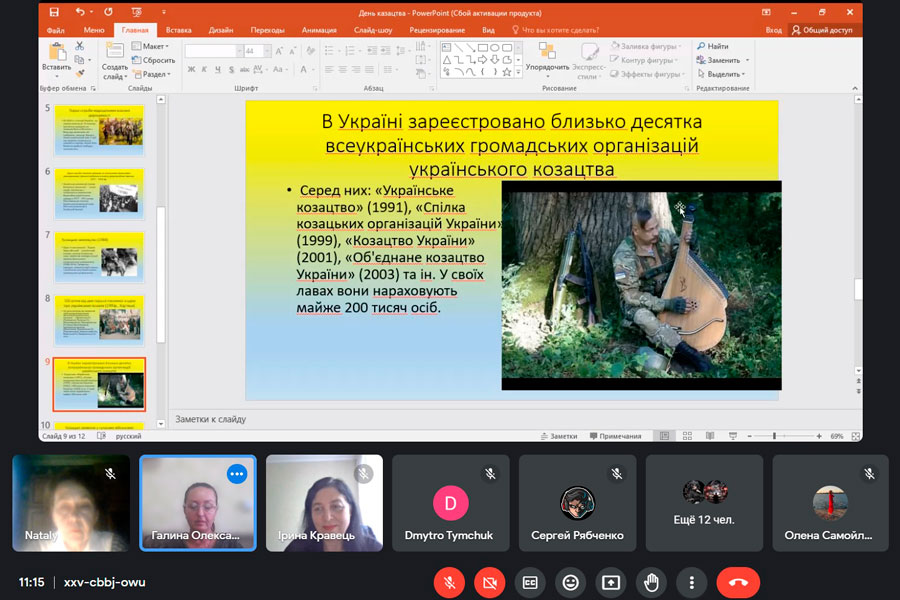Expand the Макет layout dropdown
Image resolution: width=900 pixels, height=600 pixels.
tap(153, 46)
